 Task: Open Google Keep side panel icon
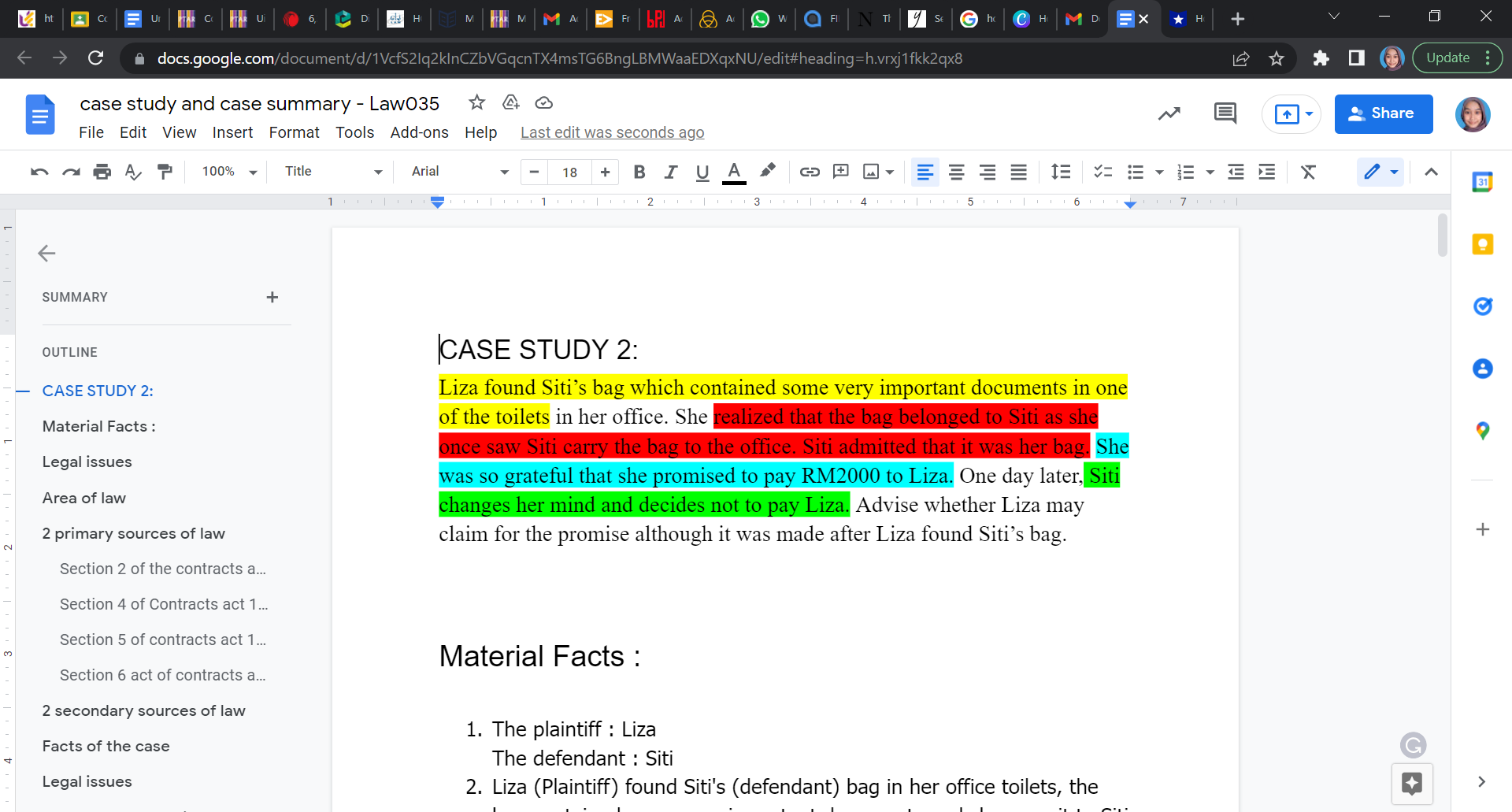pyautogui.click(x=1483, y=244)
